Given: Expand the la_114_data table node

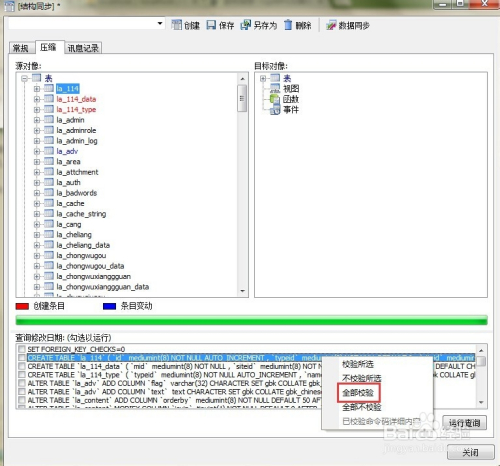Looking at the screenshot, I should (37, 99).
